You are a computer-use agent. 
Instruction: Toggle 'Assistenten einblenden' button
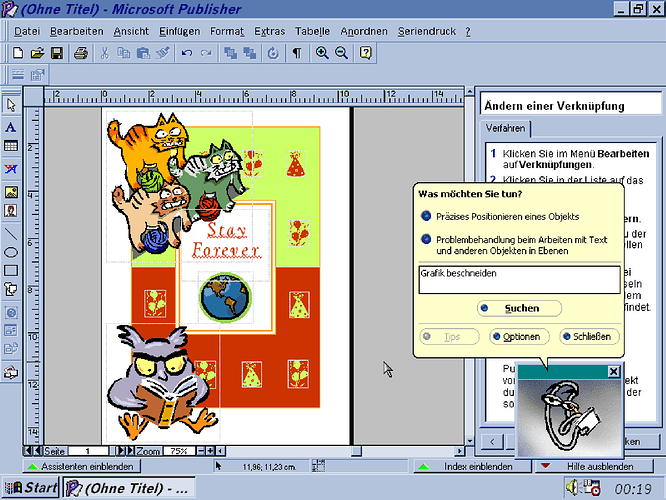coord(81,466)
